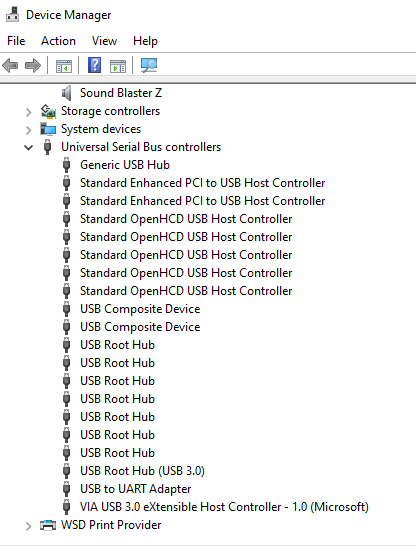Click the Back arrow toolbar icon
416x547 pixels.
[x=10, y=66]
